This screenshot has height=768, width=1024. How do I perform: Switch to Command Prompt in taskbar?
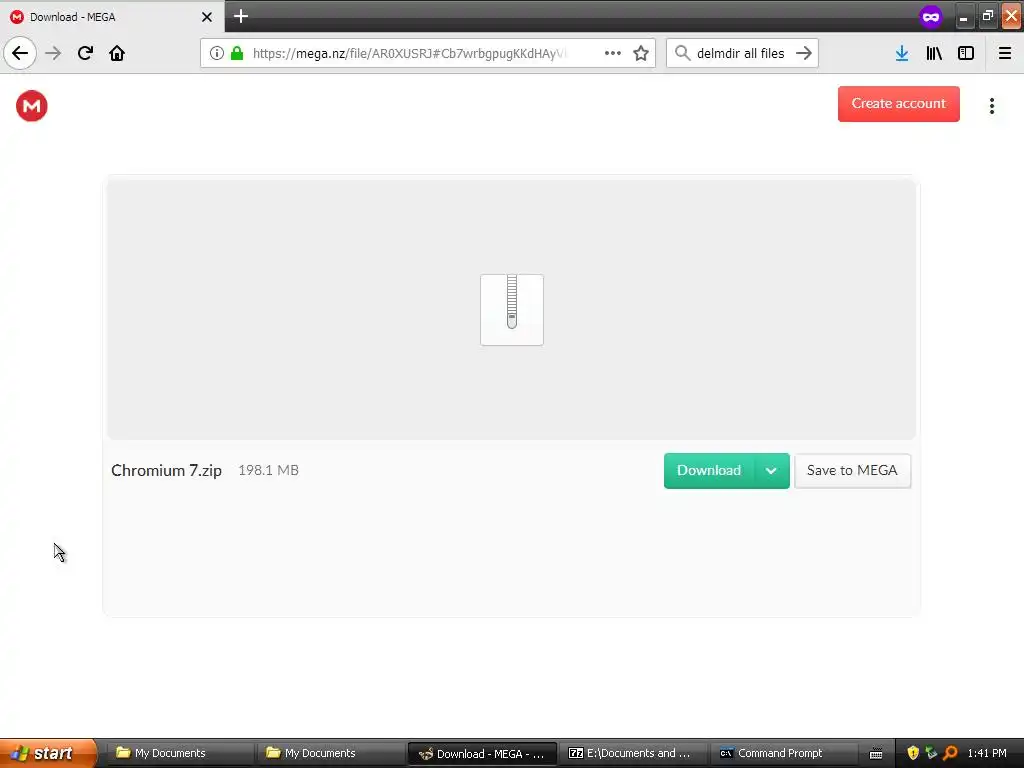tap(784, 753)
